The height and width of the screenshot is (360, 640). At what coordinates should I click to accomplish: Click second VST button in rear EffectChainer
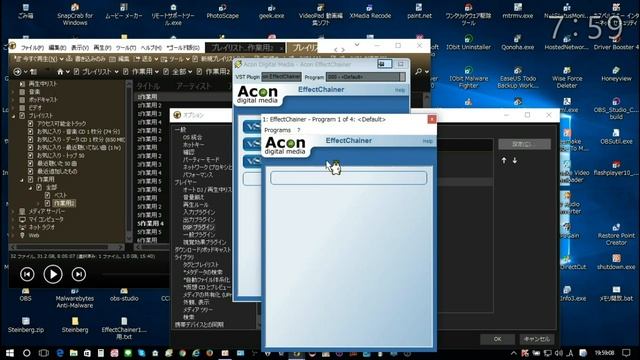pyautogui.click(x=252, y=144)
